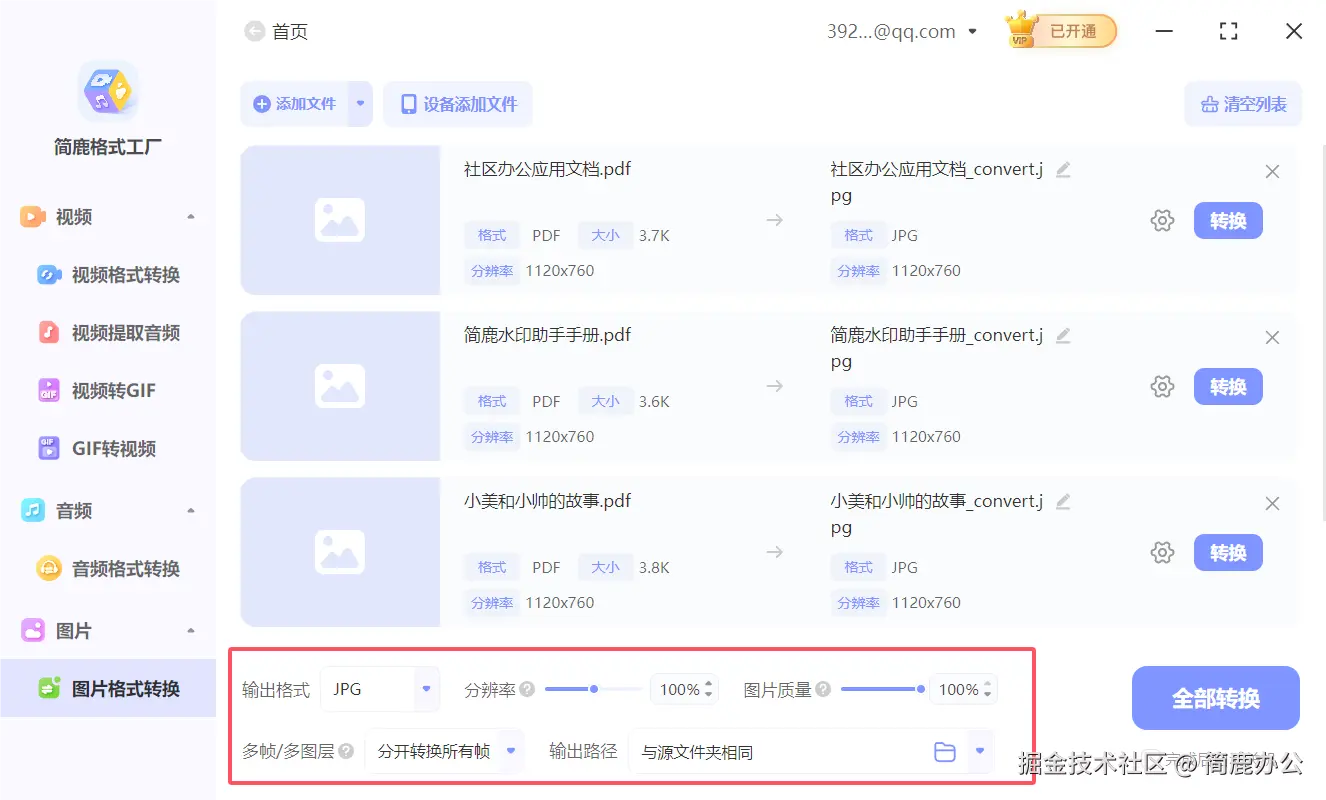Open settings gear for 简鹿水印助手手册.pdf

(1162, 387)
